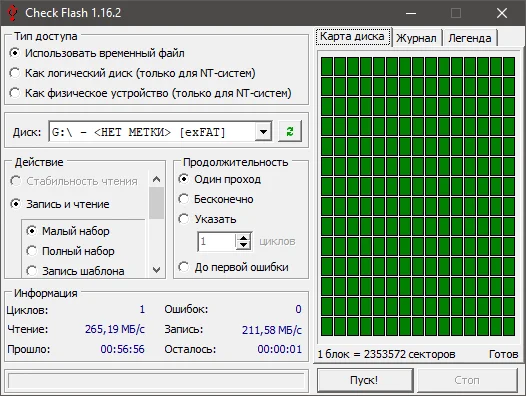526x396 pixels.
Task: Decrease cycle count with spinner down arrow
Action: click(x=243, y=246)
